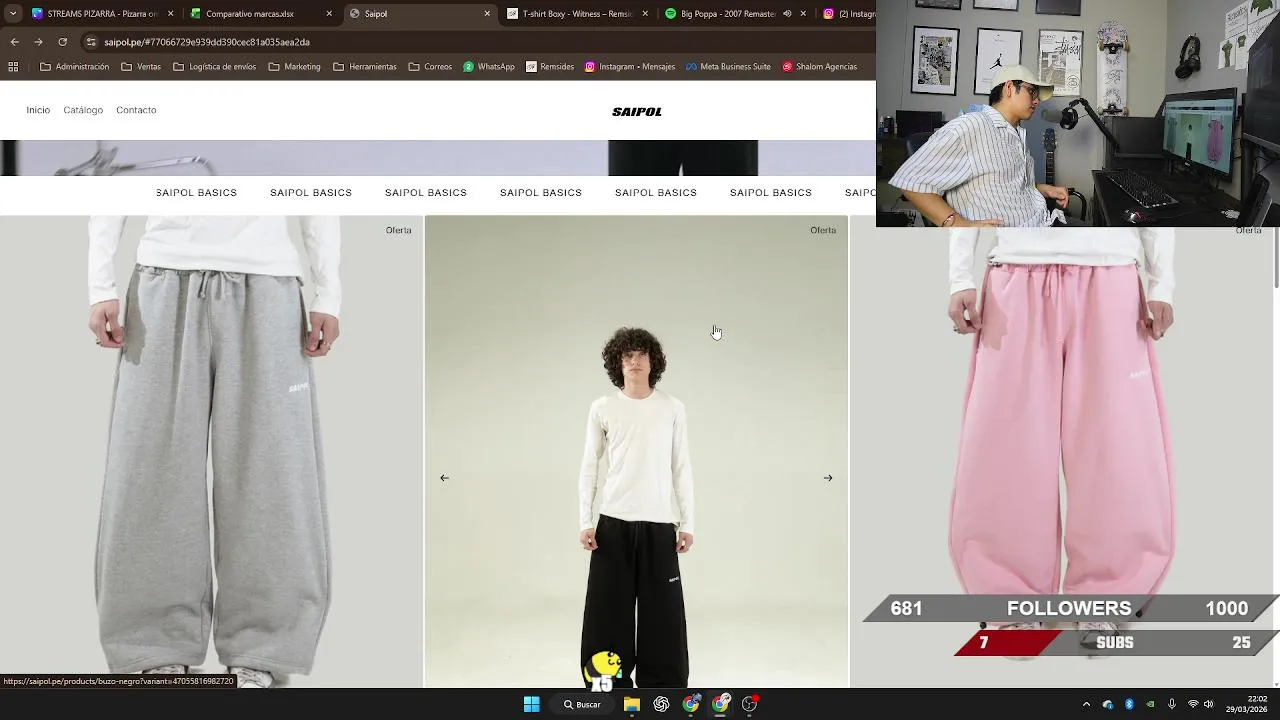Open the Marketing bookmark folder
The width and height of the screenshot is (1280, 720).
pos(294,67)
